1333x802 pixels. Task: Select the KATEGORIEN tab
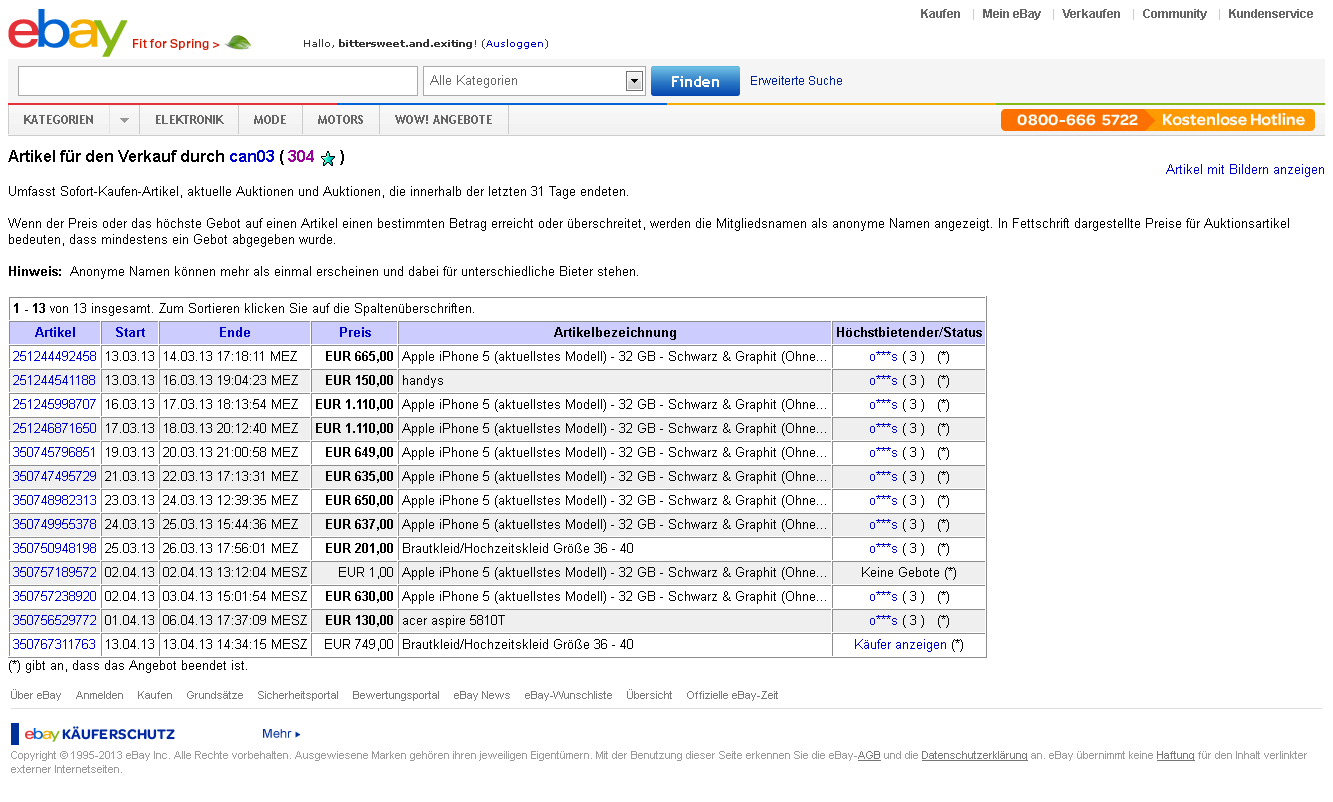coord(58,120)
